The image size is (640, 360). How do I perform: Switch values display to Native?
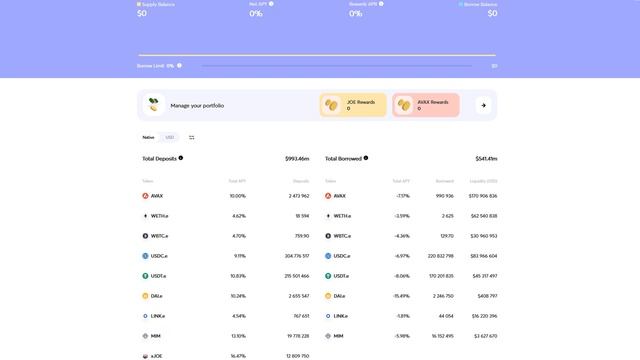coord(148,138)
